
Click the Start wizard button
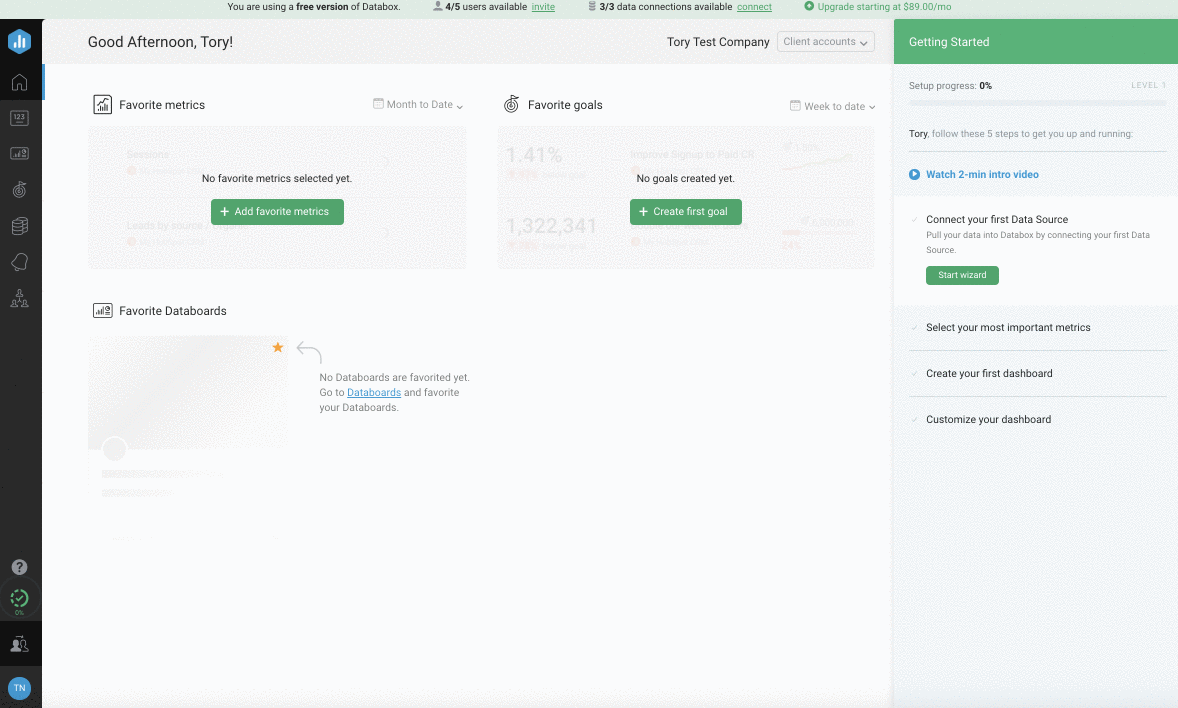(x=961, y=275)
